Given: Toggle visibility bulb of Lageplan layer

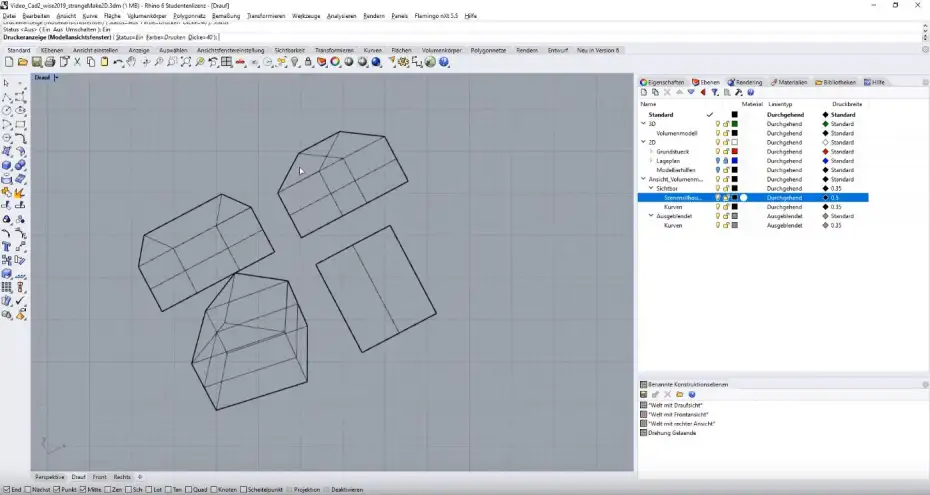Looking at the screenshot, I should pyautogui.click(x=718, y=161).
